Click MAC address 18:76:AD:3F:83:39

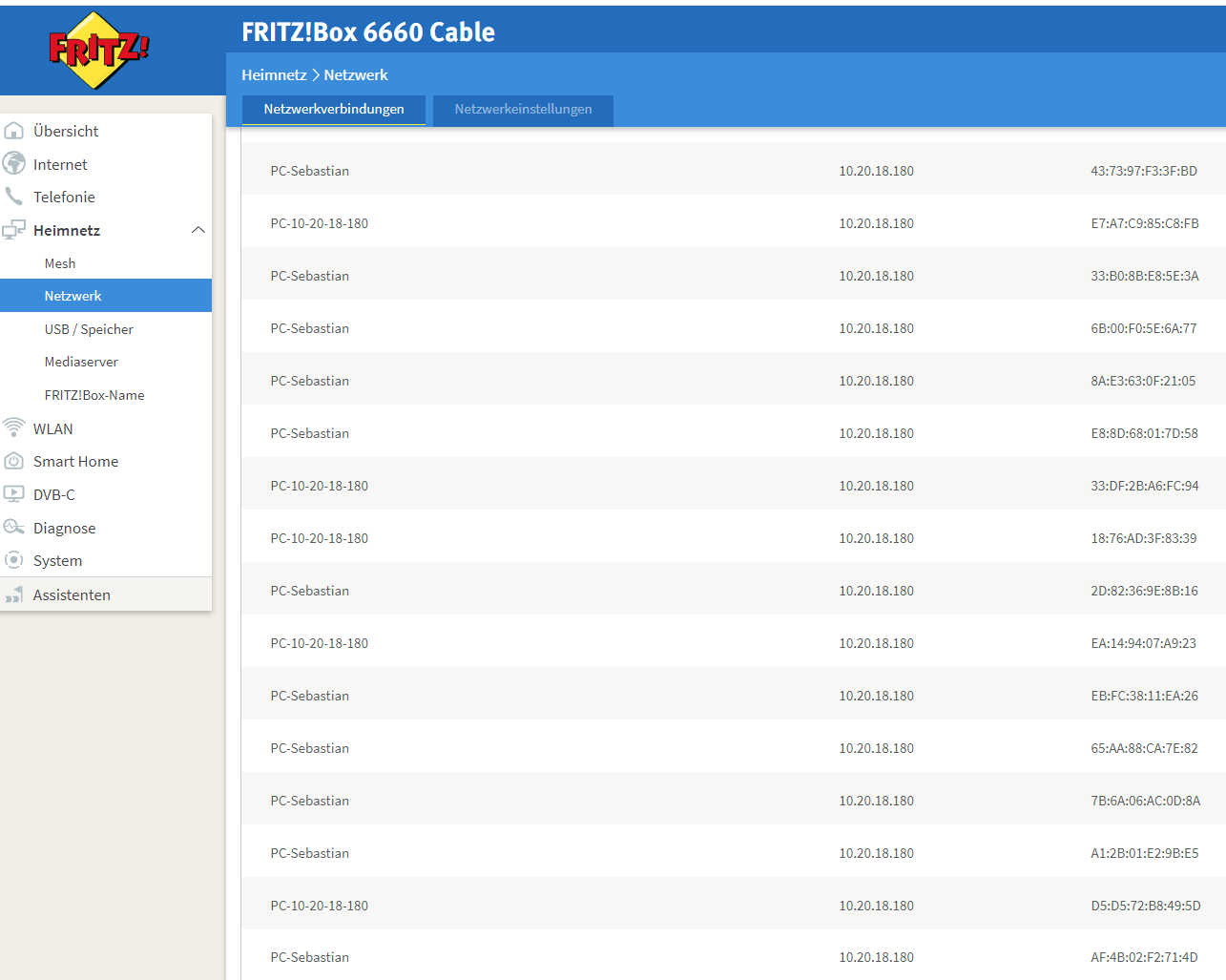(x=1144, y=538)
